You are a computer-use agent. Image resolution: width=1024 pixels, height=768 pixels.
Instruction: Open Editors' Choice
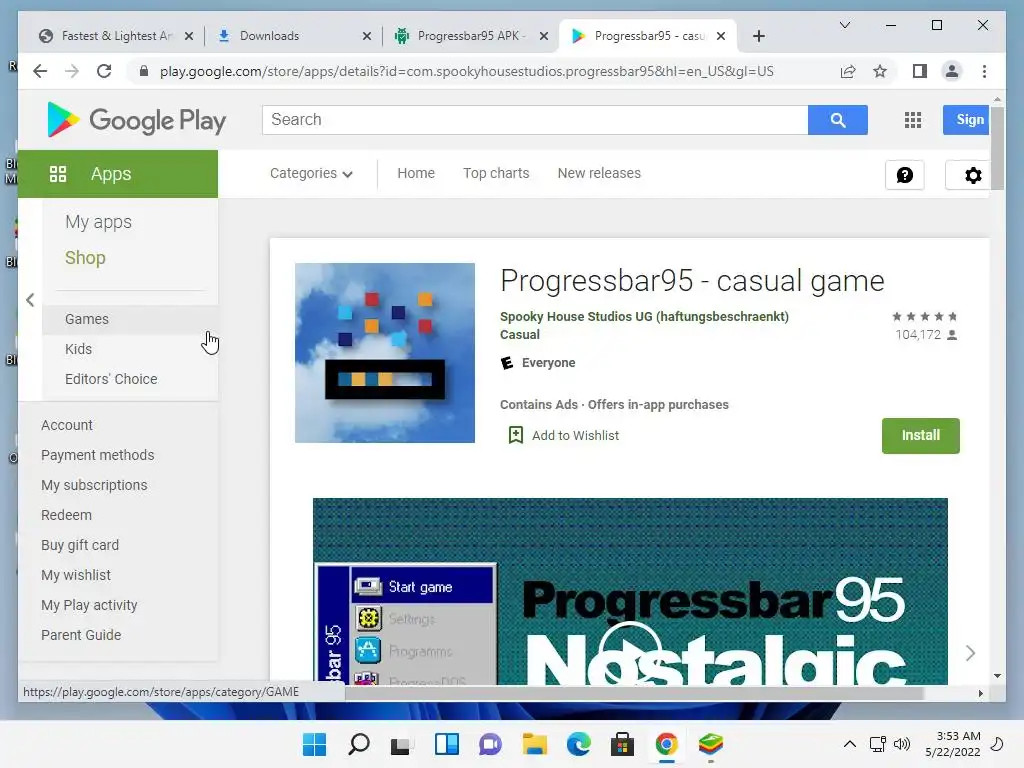(111, 379)
